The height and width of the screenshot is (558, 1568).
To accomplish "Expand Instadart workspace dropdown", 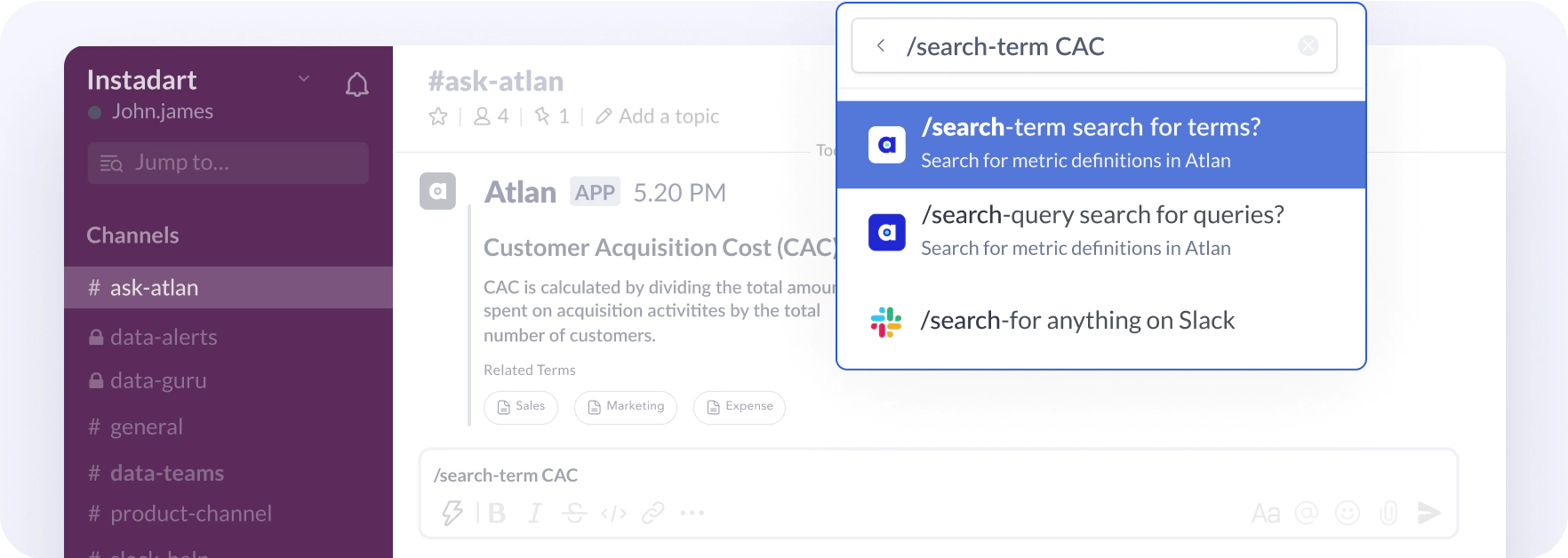I will pyautogui.click(x=304, y=78).
